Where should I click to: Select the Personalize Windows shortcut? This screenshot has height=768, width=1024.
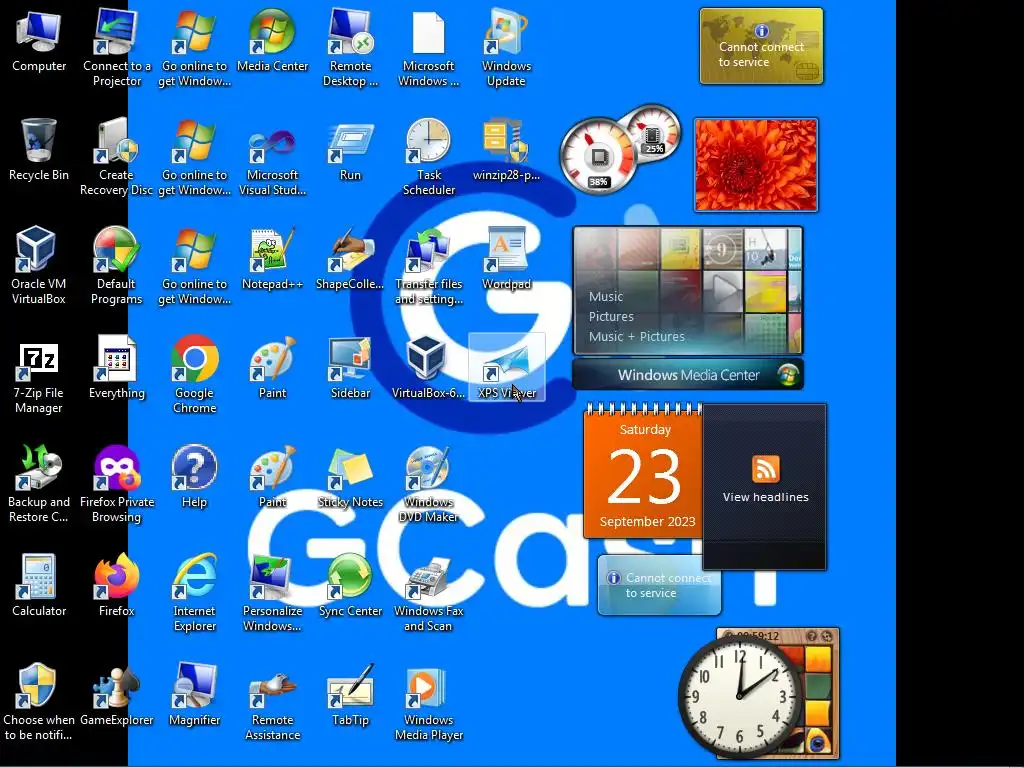pyautogui.click(x=272, y=593)
